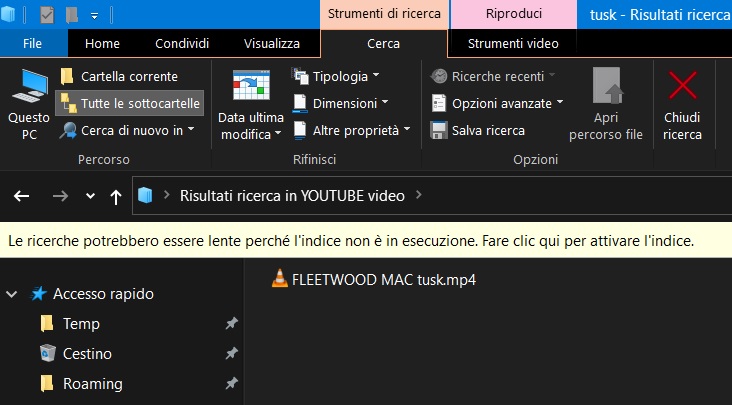
Task: Click the Strumenti di ricerca contextual header
Action: click(x=384, y=14)
